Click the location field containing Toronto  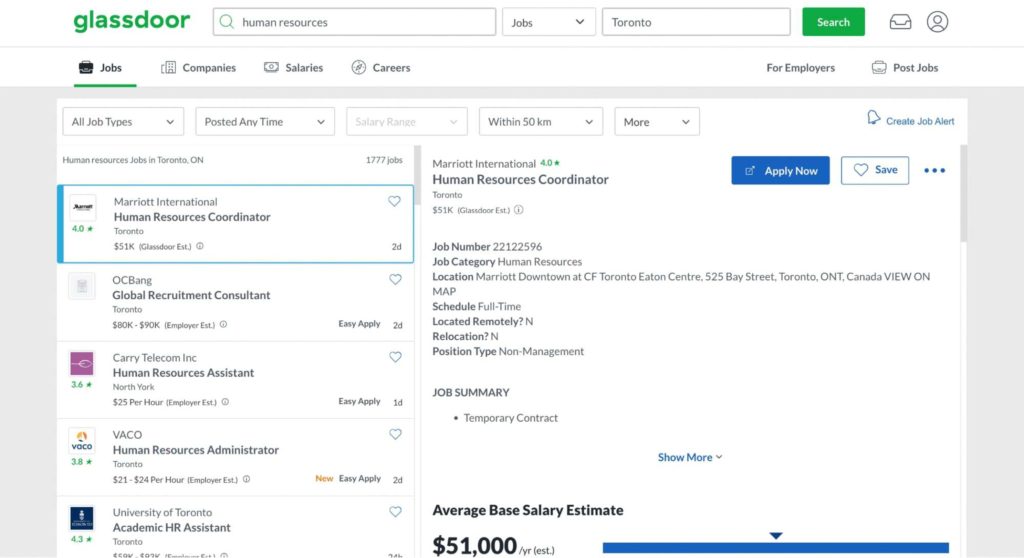click(696, 22)
